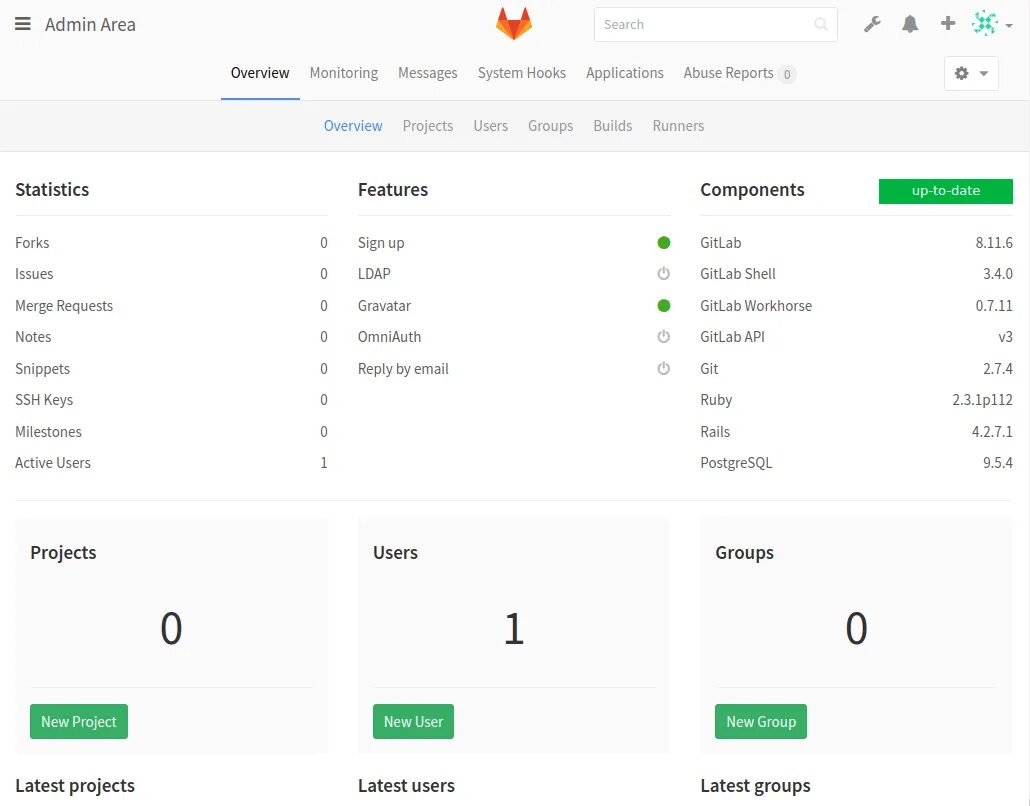Click the SSH Keys statistic label
The image size is (1030, 806).
(44, 399)
